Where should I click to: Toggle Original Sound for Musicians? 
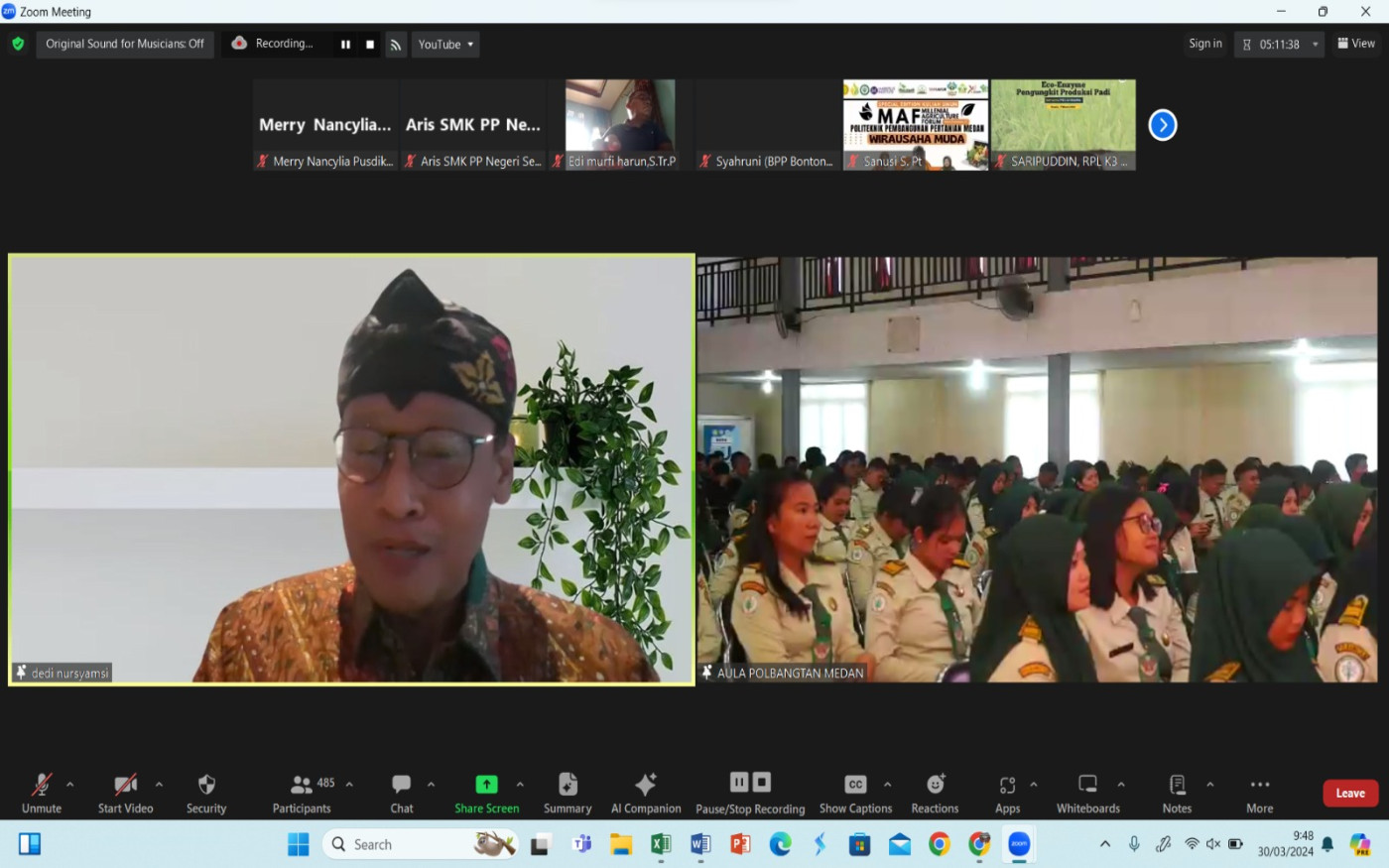[x=125, y=44]
